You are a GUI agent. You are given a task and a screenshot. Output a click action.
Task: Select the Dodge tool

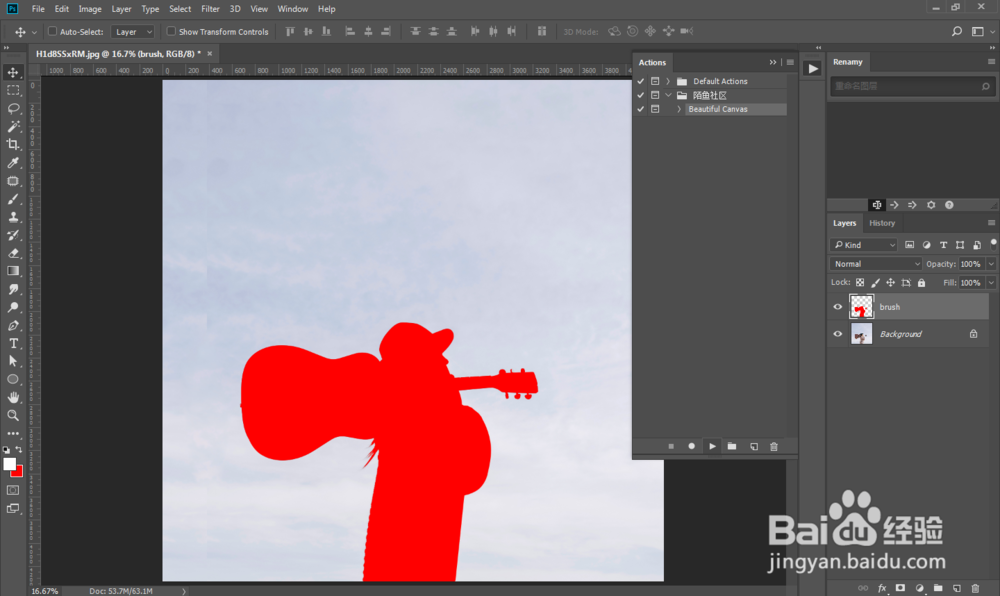point(13,307)
